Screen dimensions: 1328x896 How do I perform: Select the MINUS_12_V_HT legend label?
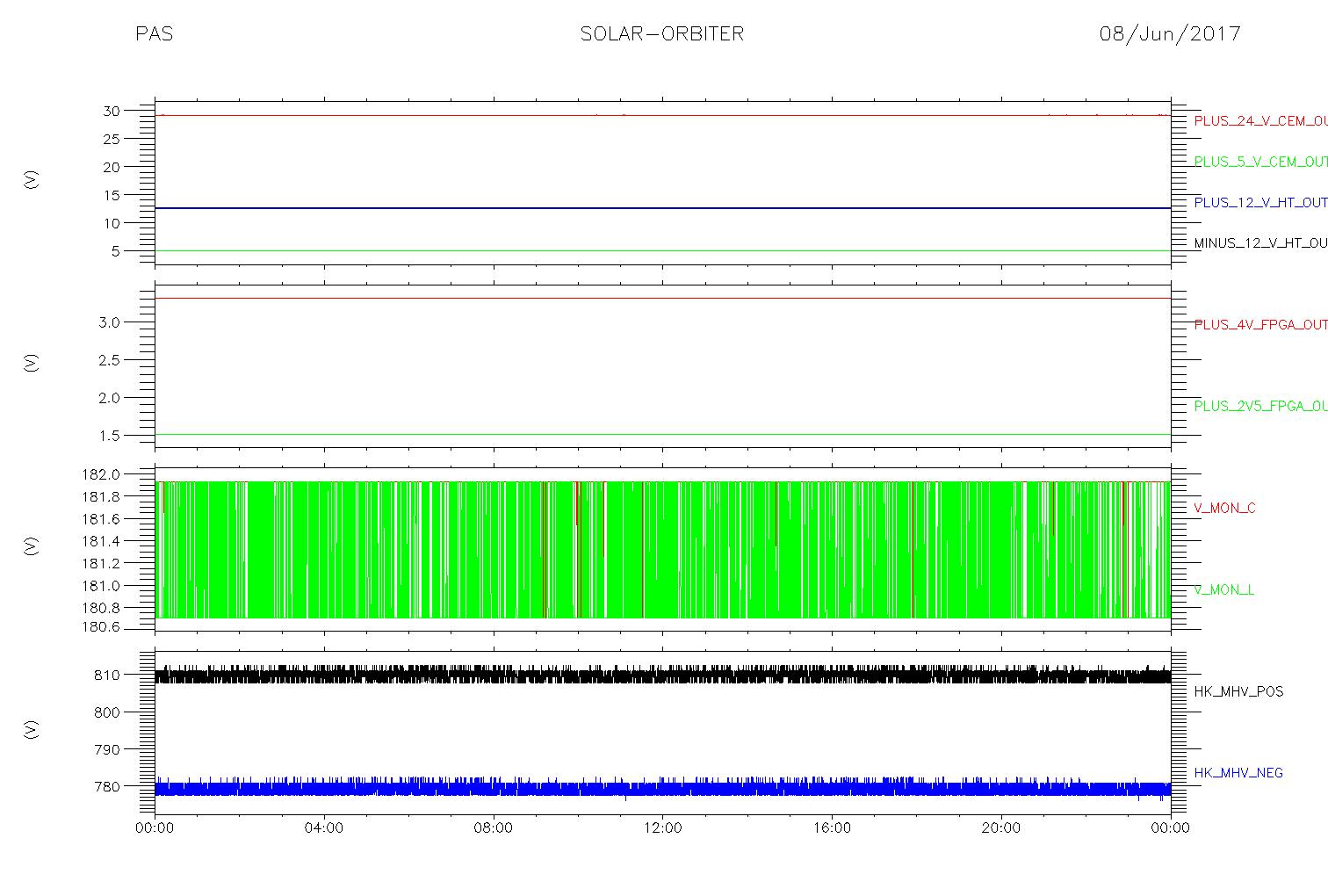click(x=1260, y=242)
